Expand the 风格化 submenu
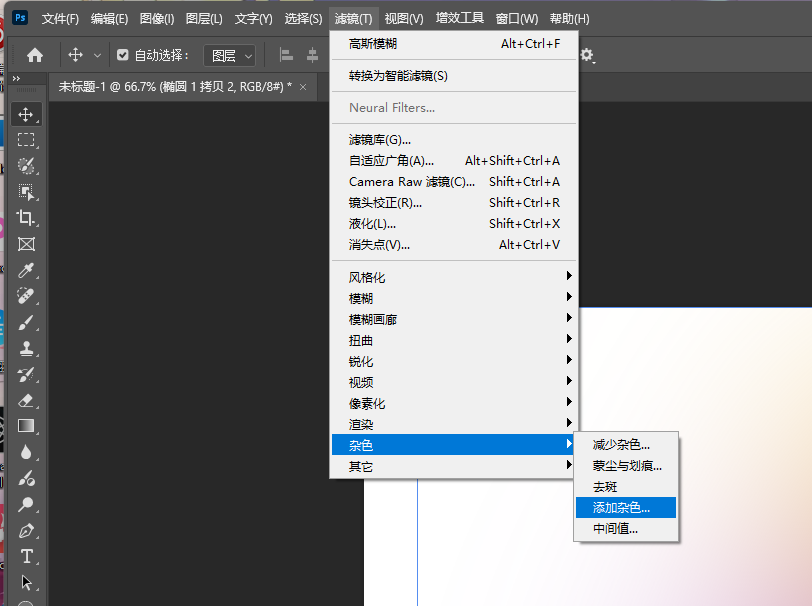This screenshot has height=606, width=812. tap(454, 277)
